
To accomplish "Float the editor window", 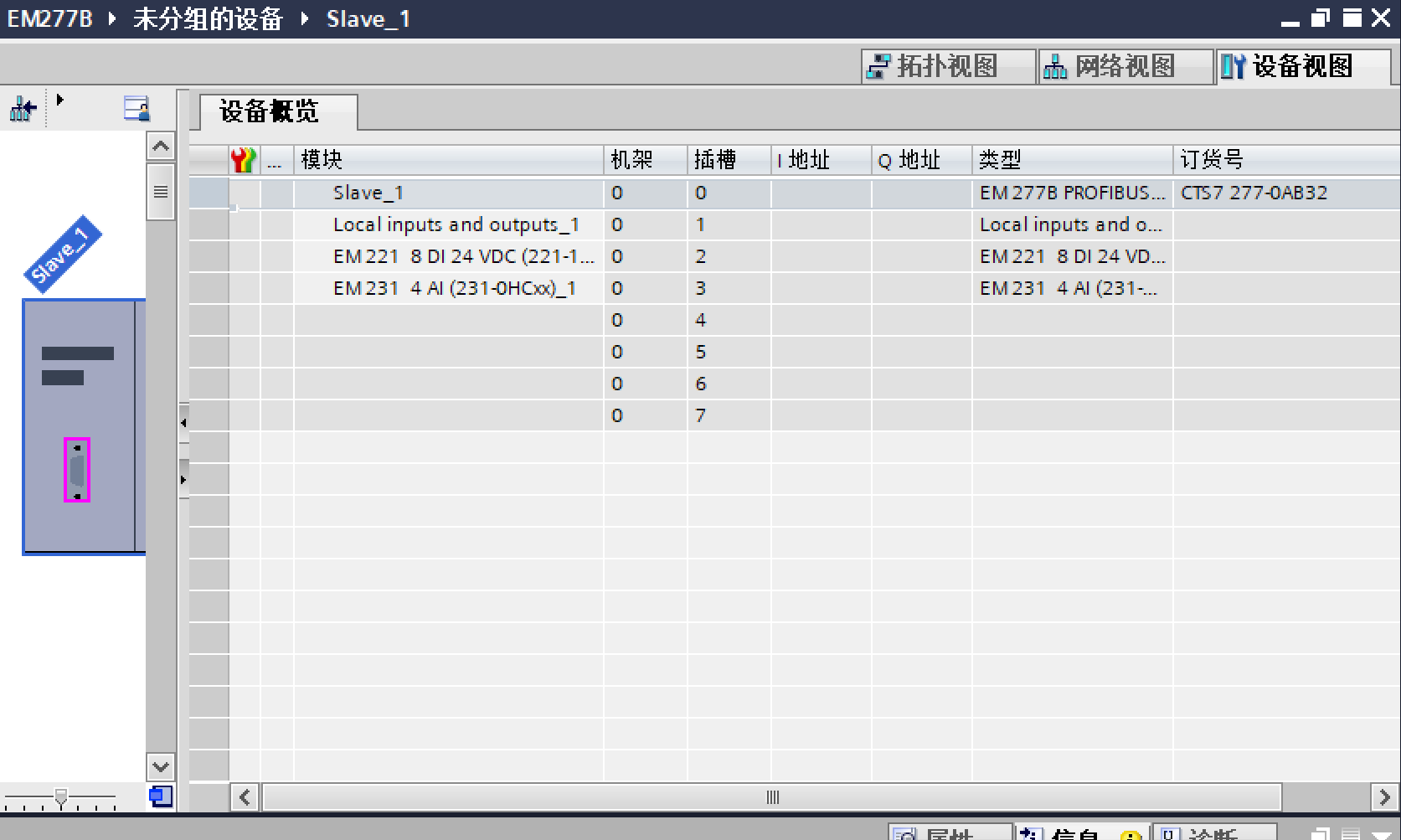I will pyautogui.click(x=1321, y=18).
